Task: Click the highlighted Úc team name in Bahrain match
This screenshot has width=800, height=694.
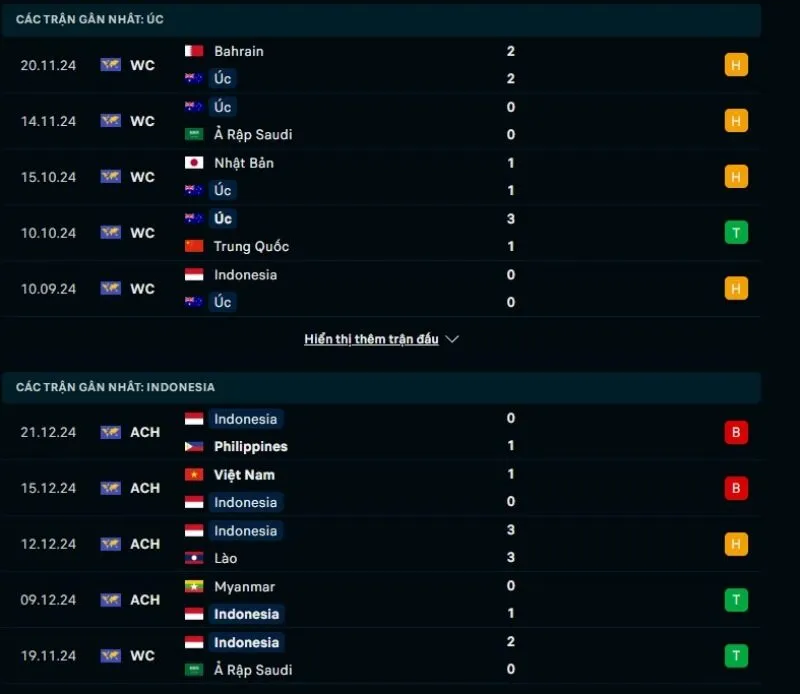Action: pyautogui.click(x=221, y=78)
